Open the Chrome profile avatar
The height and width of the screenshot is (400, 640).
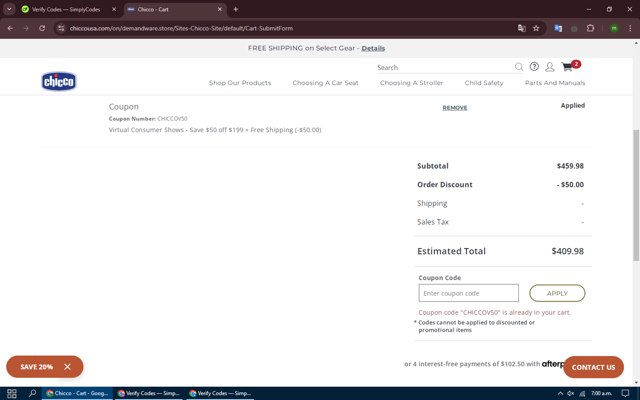614,28
